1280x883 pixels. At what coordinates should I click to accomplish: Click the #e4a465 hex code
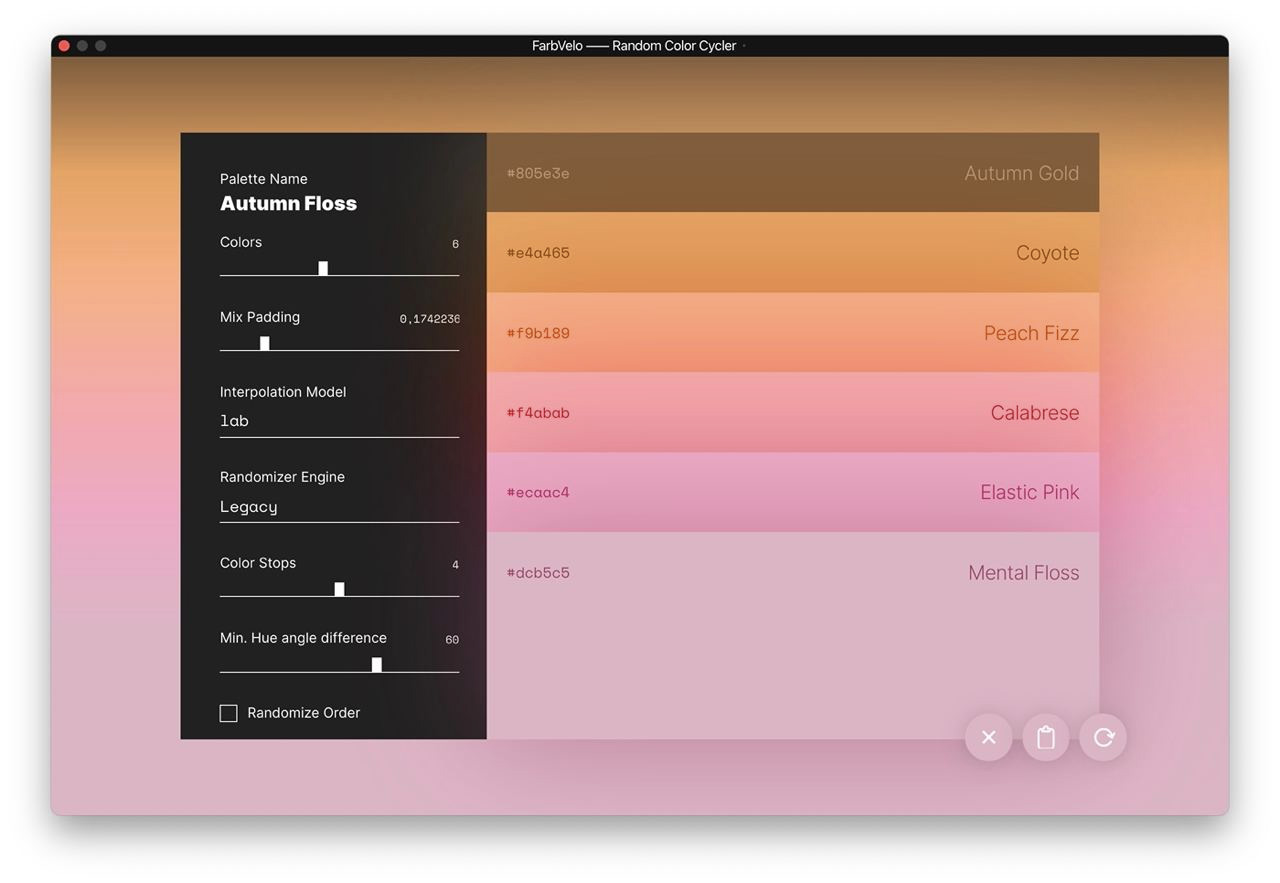[538, 253]
